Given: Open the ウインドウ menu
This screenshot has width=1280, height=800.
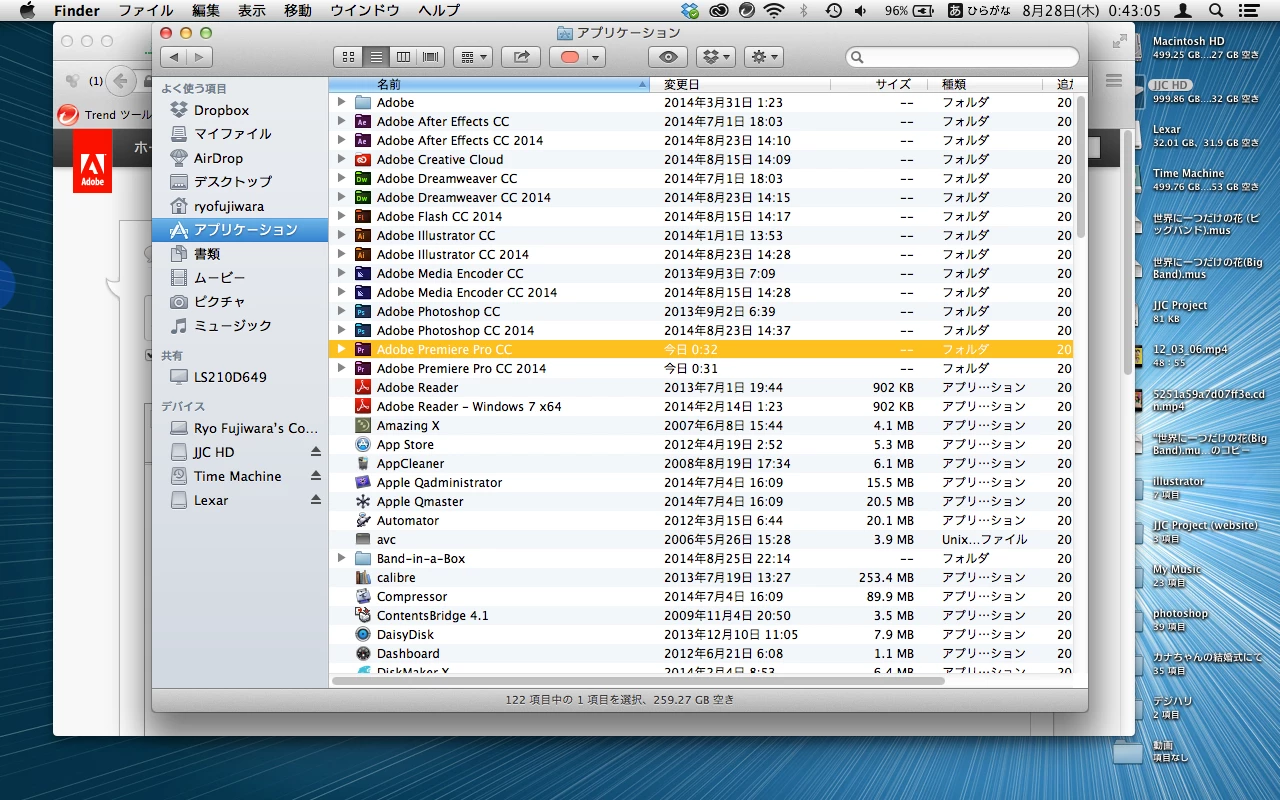Looking at the screenshot, I should click(365, 11).
